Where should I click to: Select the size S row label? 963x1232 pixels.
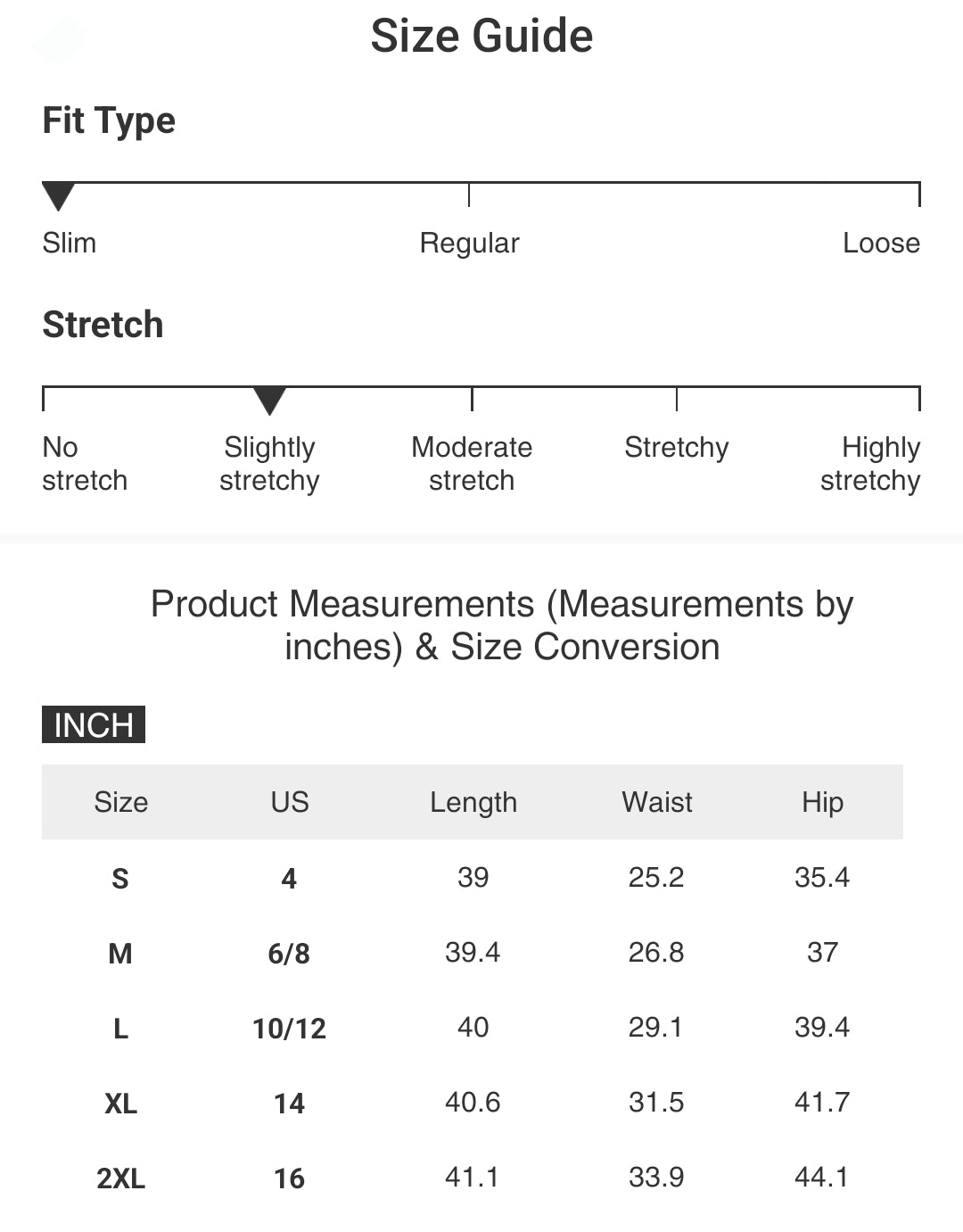(x=120, y=879)
